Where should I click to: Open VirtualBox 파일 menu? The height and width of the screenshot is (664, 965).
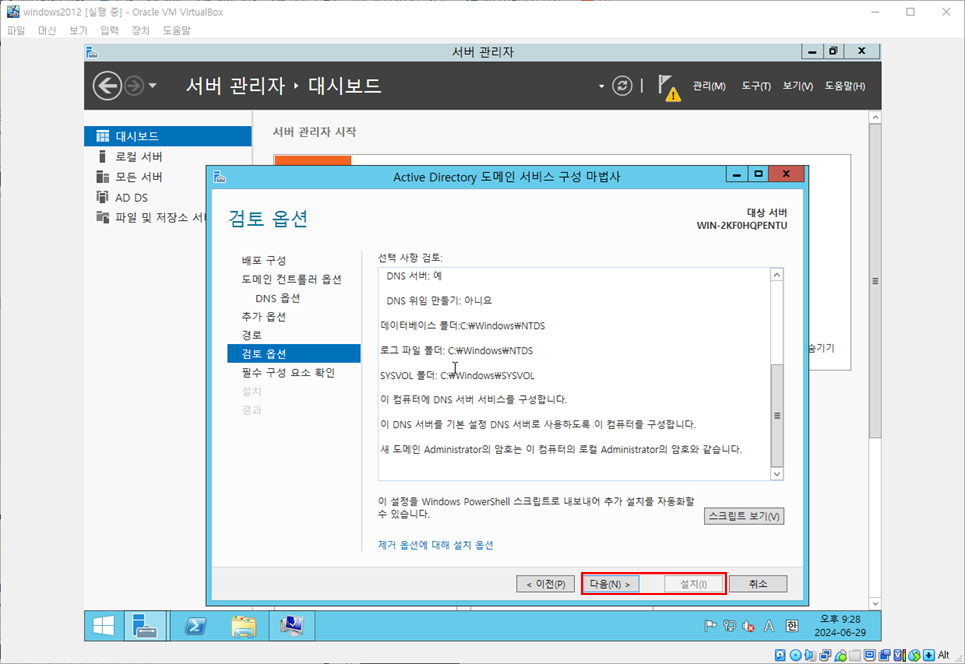(x=16, y=30)
